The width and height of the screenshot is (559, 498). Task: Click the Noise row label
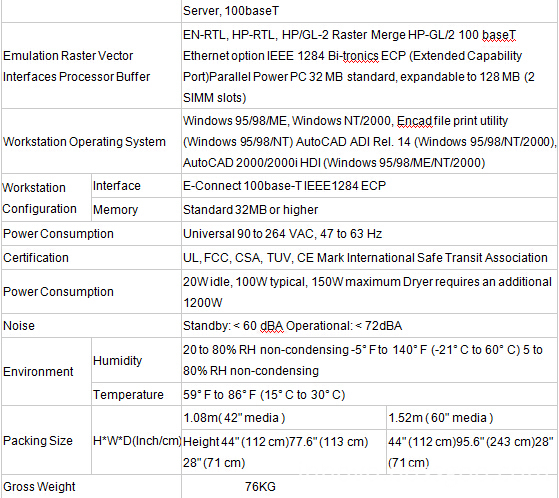click(x=91, y=326)
